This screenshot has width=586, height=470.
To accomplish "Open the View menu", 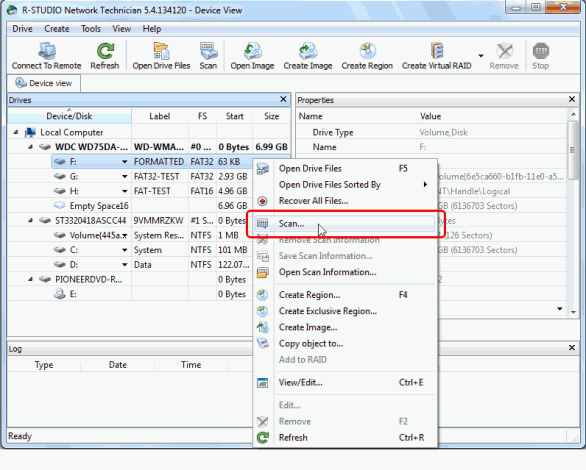I will tap(122, 29).
